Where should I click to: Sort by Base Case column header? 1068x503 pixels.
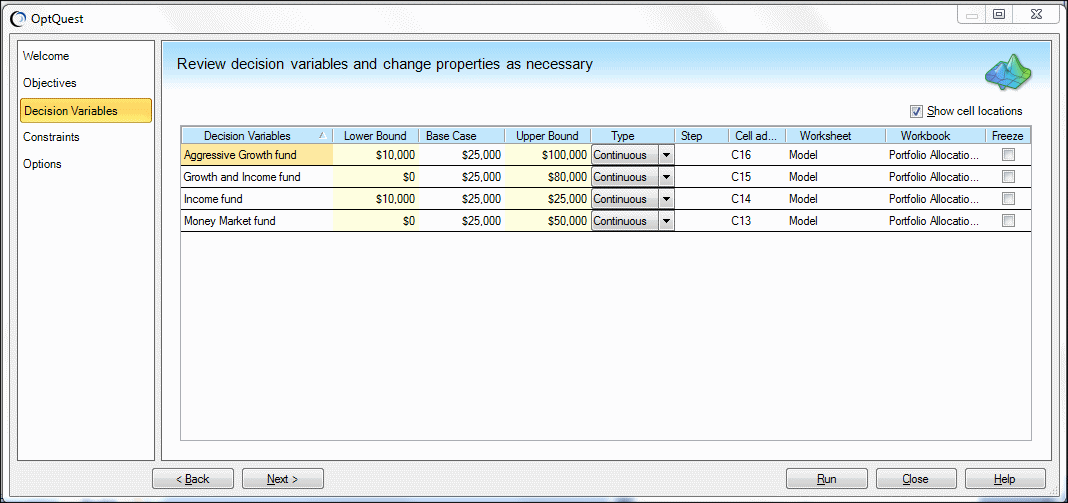[x=461, y=136]
